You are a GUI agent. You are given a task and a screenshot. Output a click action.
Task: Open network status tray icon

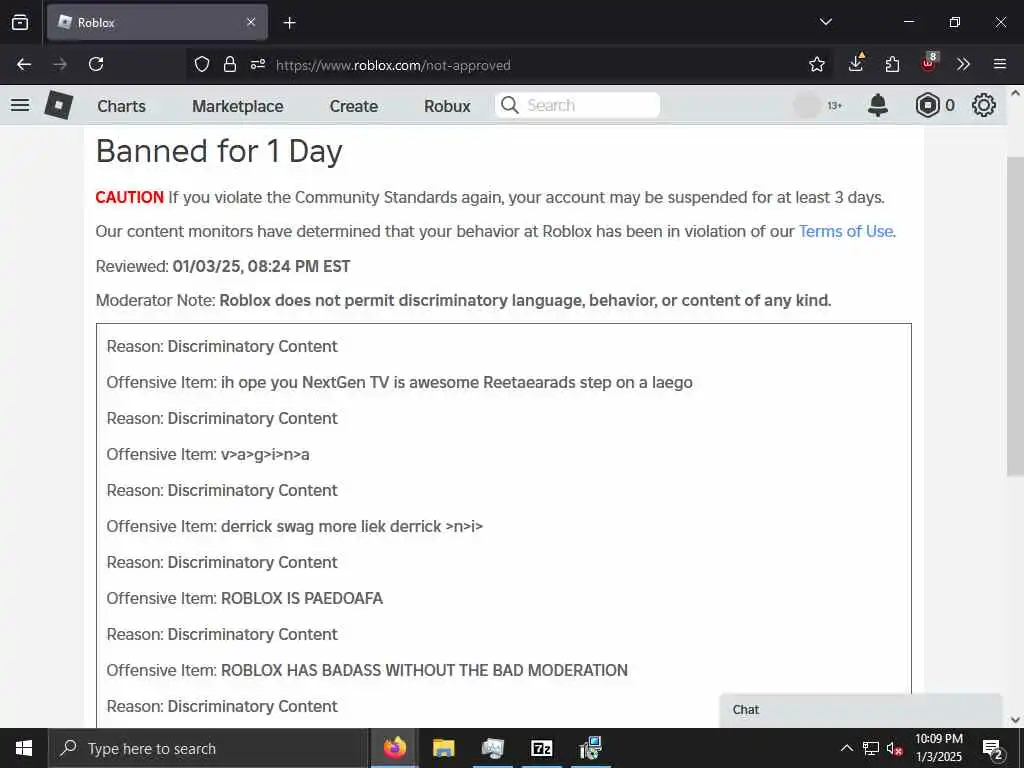coord(871,748)
